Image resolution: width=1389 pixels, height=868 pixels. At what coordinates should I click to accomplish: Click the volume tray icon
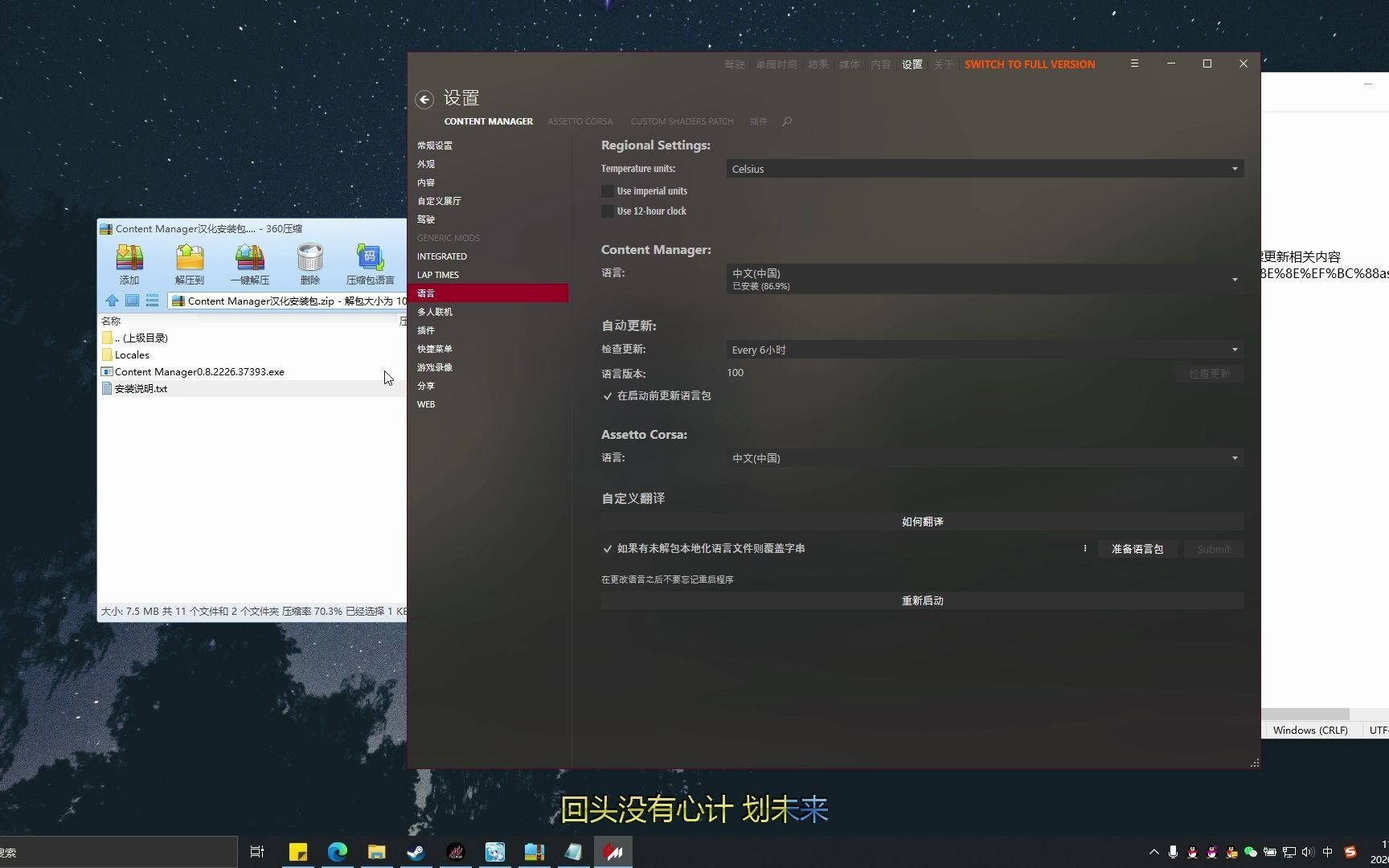coord(1308,852)
